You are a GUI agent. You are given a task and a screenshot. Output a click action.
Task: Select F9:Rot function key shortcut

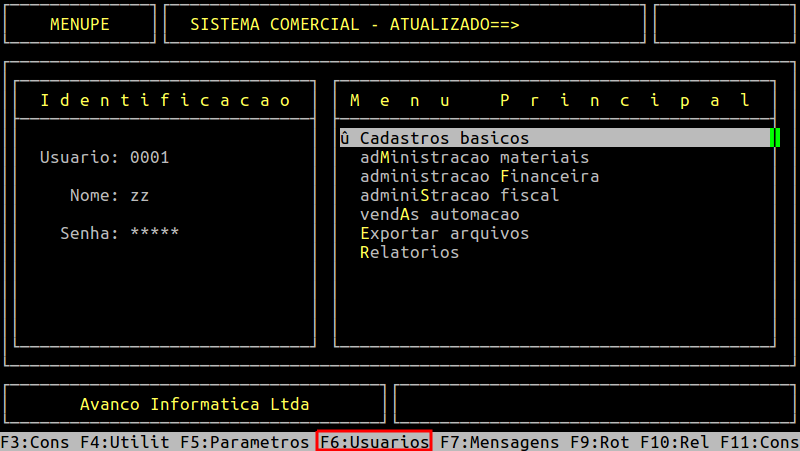coord(599,442)
